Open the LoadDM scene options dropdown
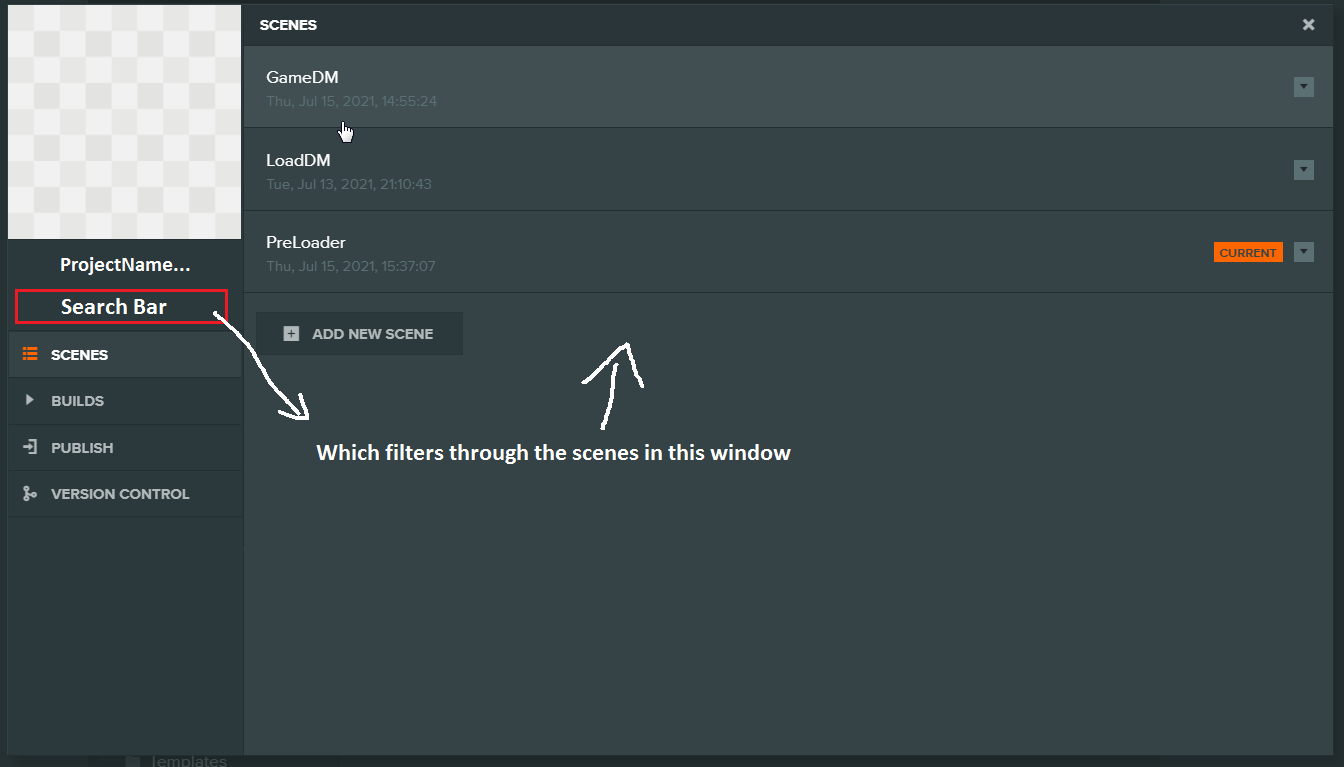 coord(1304,170)
